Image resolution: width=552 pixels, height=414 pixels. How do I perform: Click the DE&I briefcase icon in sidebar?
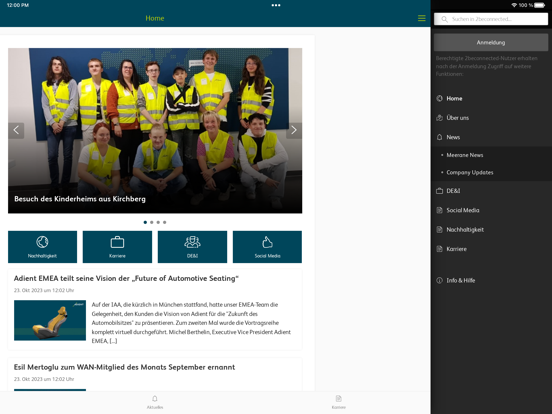point(439,191)
